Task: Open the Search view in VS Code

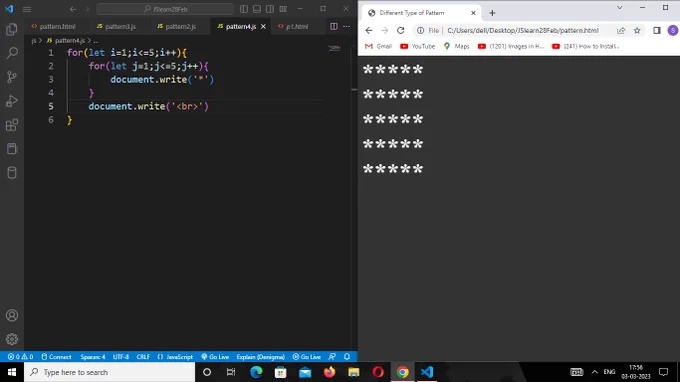Action: pos(12,53)
